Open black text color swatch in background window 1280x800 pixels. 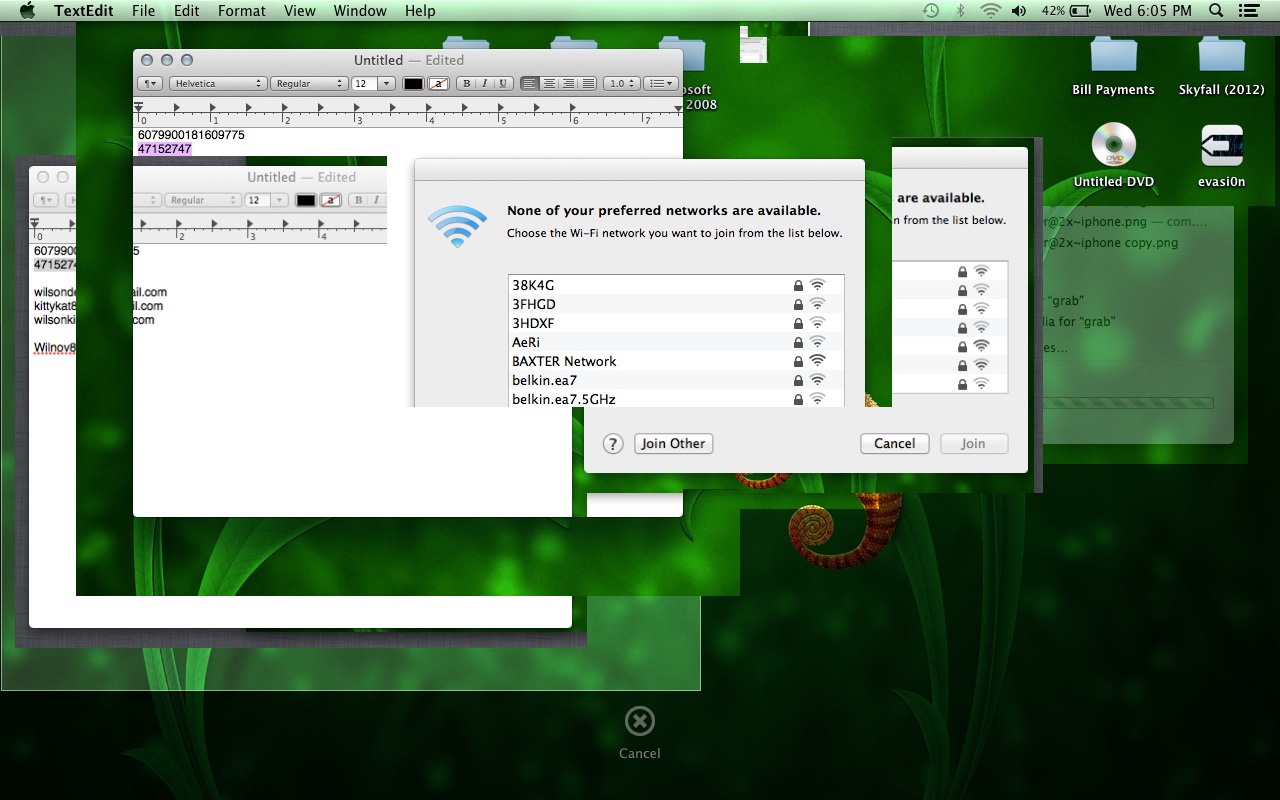306,201
